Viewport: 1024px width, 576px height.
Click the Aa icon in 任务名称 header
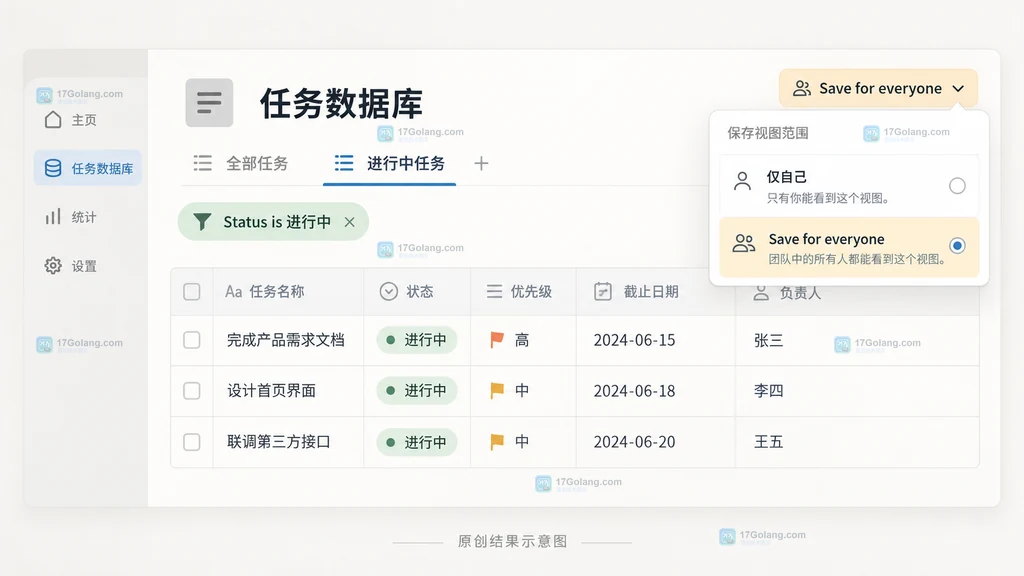(234, 291)
